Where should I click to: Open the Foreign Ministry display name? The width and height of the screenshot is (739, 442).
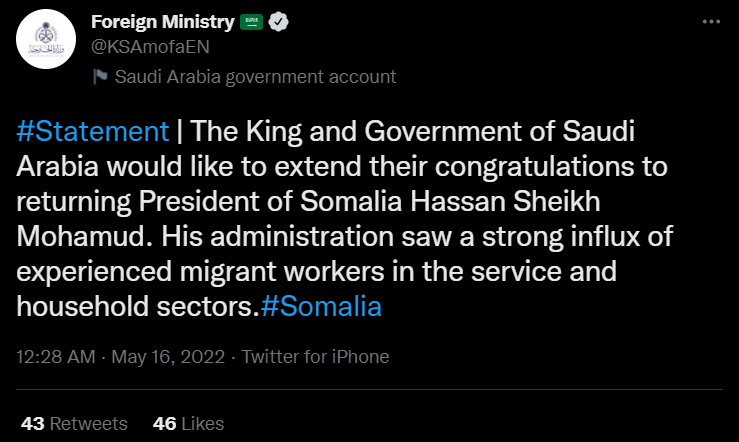click(163, 22)
